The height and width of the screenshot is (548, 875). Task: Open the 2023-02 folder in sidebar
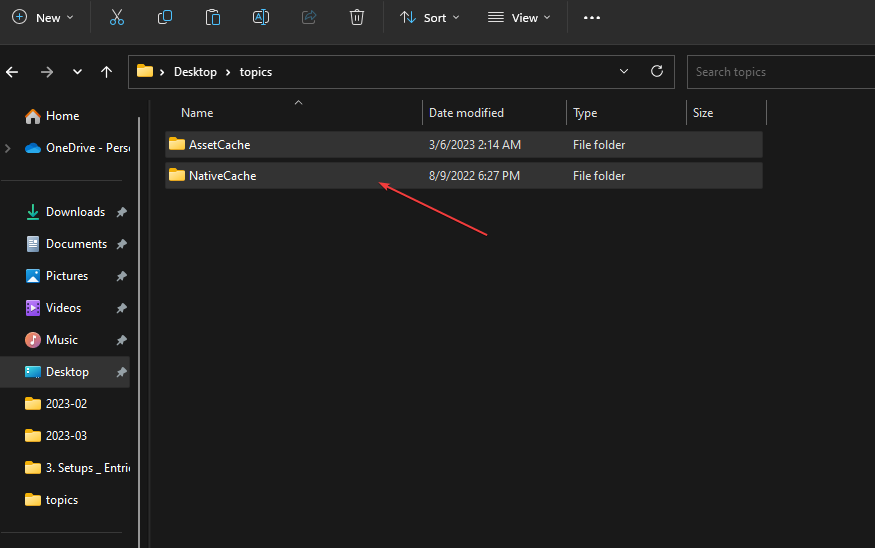click(x=56, y=403)
